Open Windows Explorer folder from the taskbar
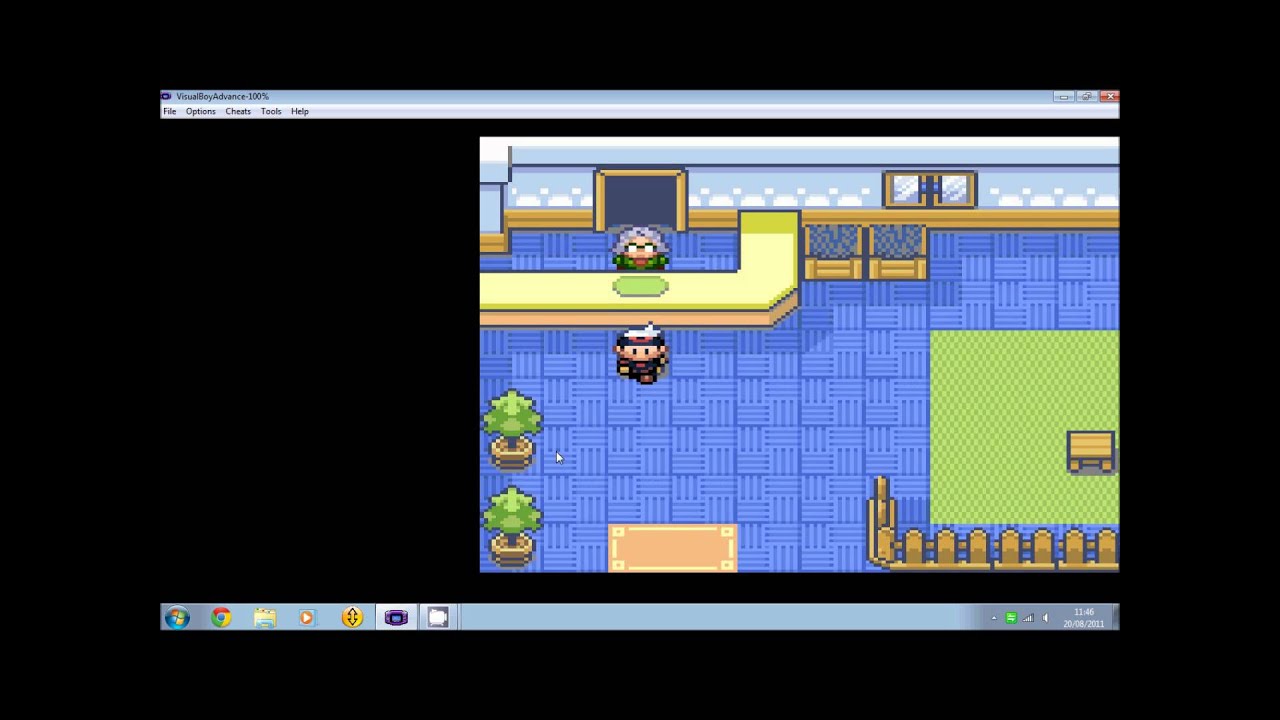 [x=265, y=618]
